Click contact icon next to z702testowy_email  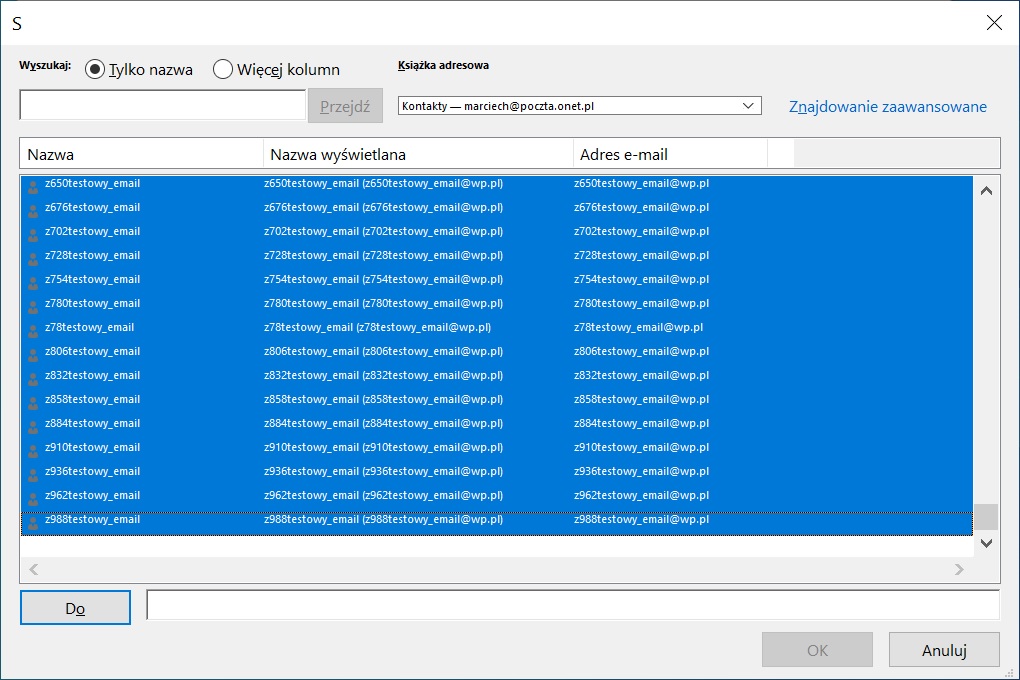33,232
